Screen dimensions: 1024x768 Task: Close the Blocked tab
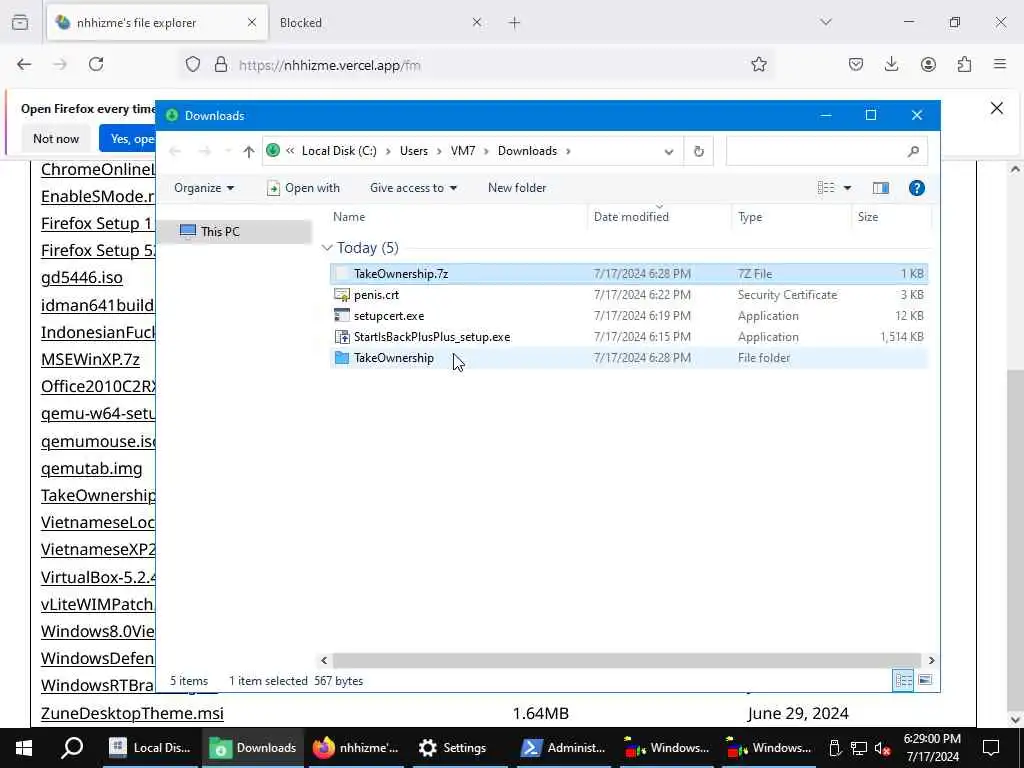477,22
